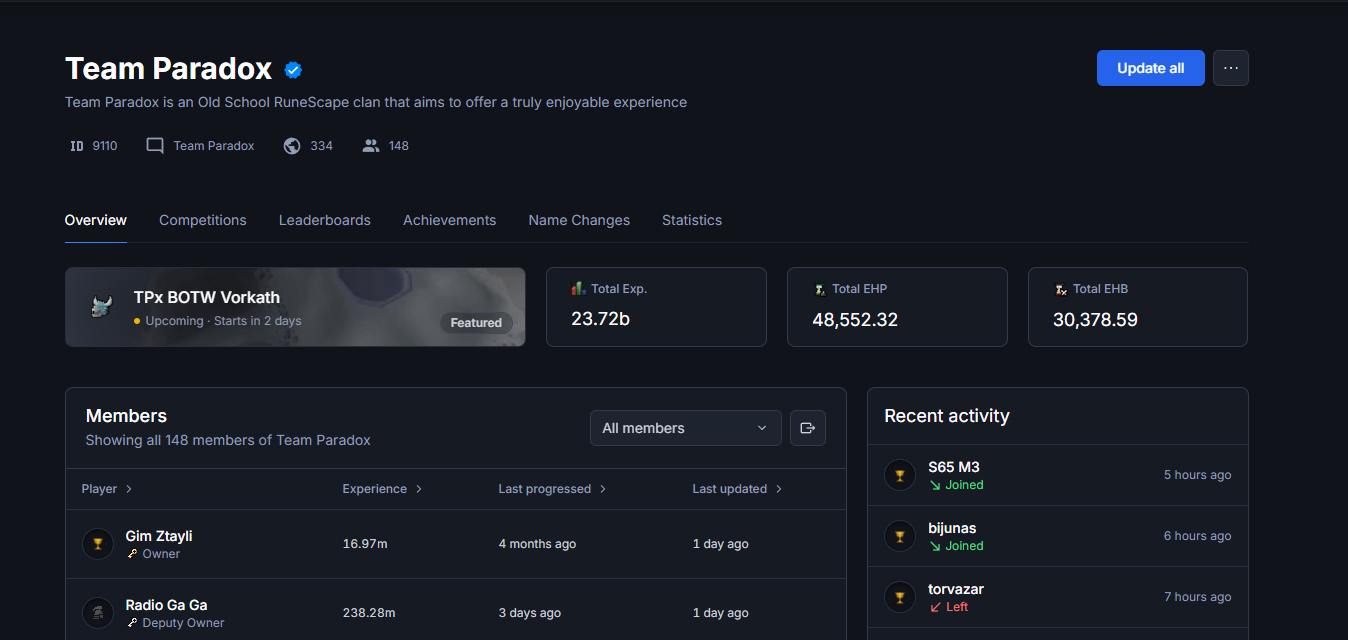
Task: Click Gim Ztayli's 16.97m experience value
Action: point(365,544)
